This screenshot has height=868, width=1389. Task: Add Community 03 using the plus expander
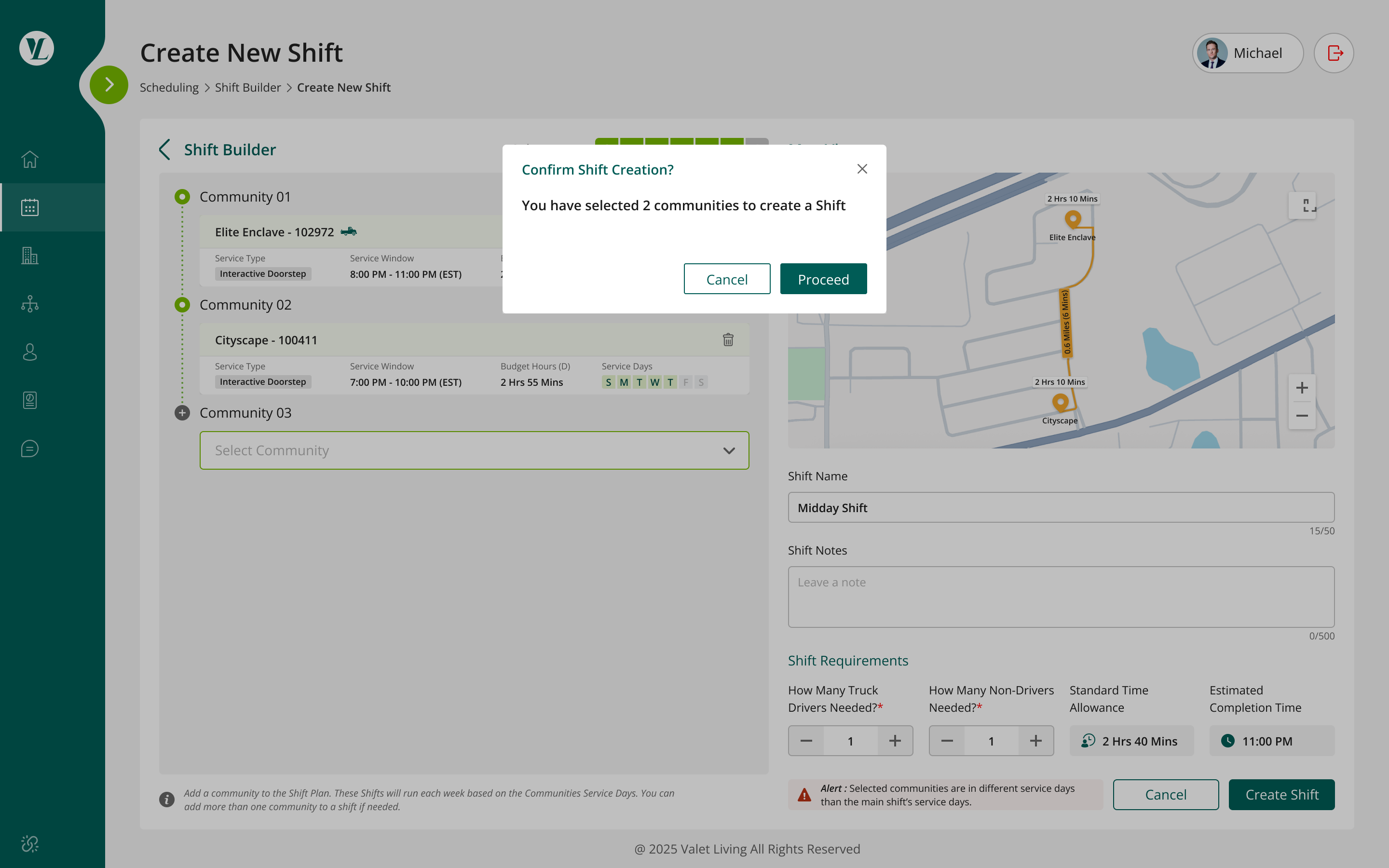point(182,413)
